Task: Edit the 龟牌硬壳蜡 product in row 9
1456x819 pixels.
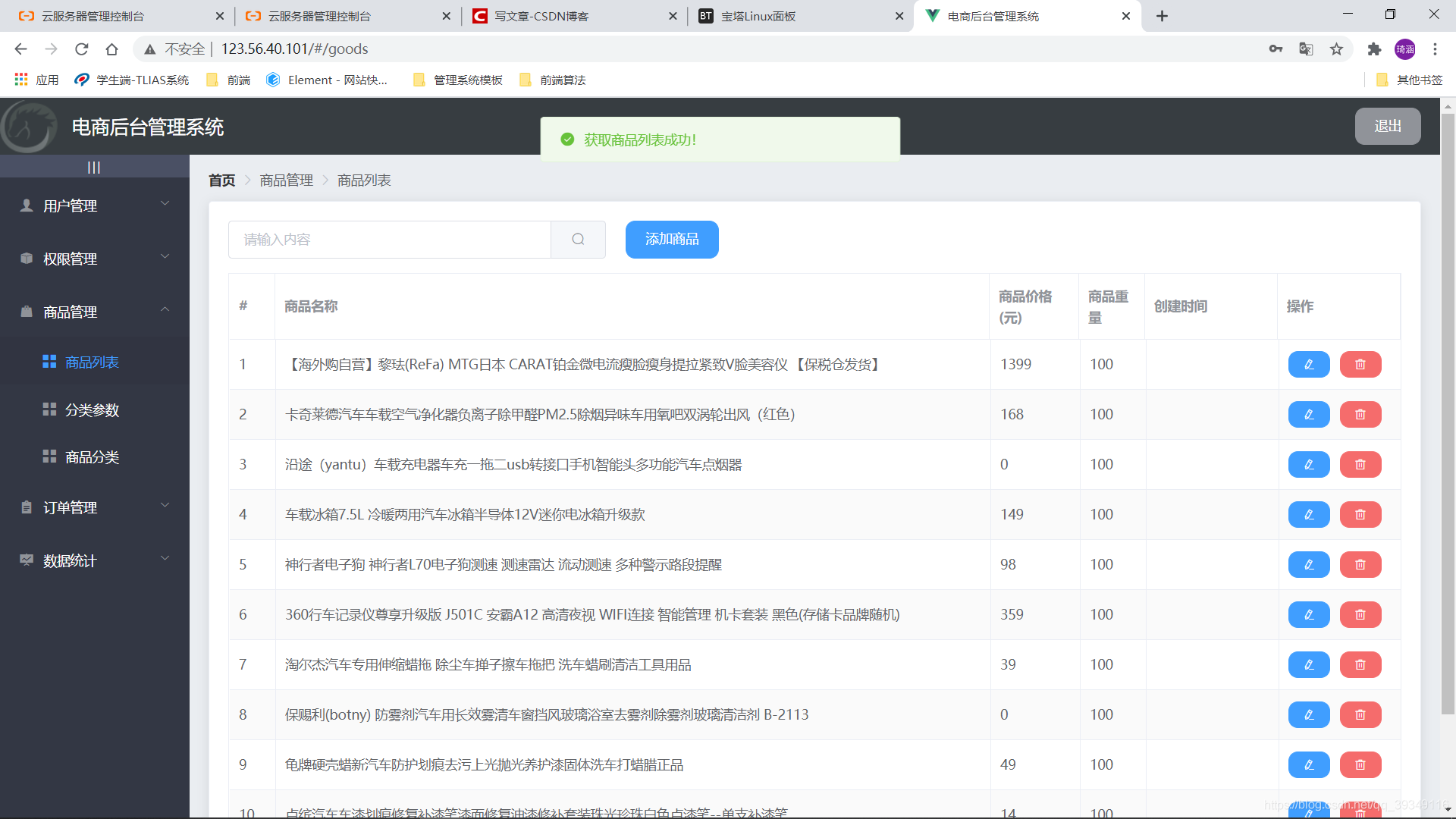Action: pos(1309,765)
